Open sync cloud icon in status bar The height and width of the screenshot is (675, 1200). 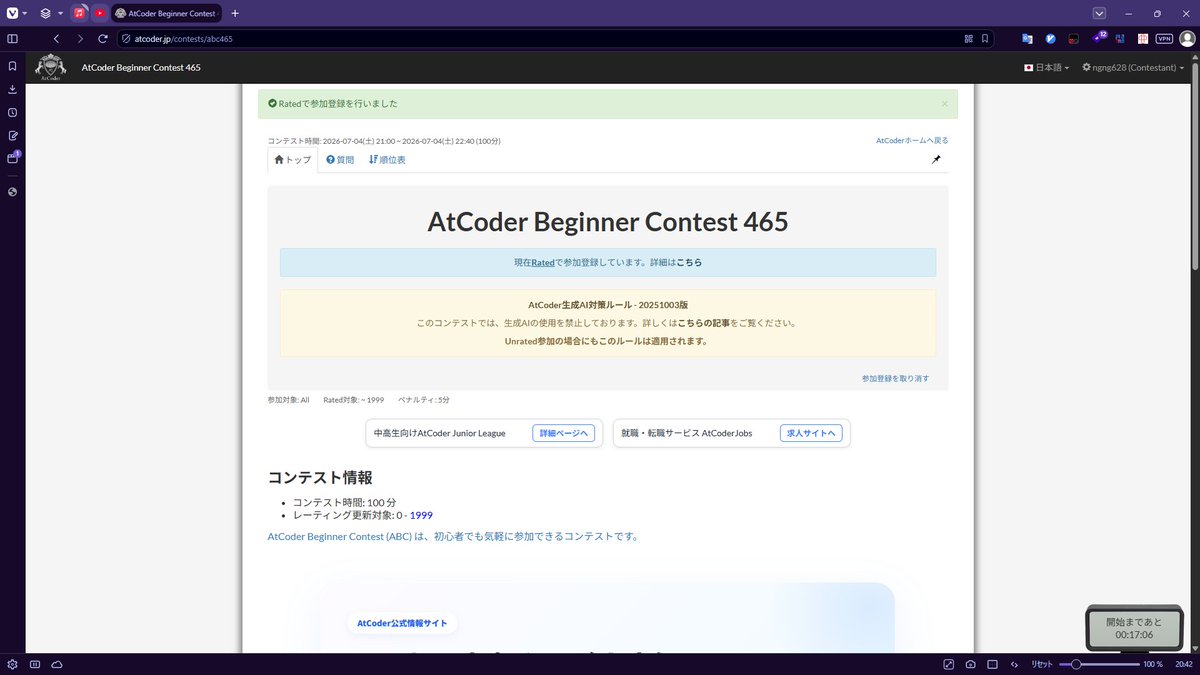(x=56, y=664)
